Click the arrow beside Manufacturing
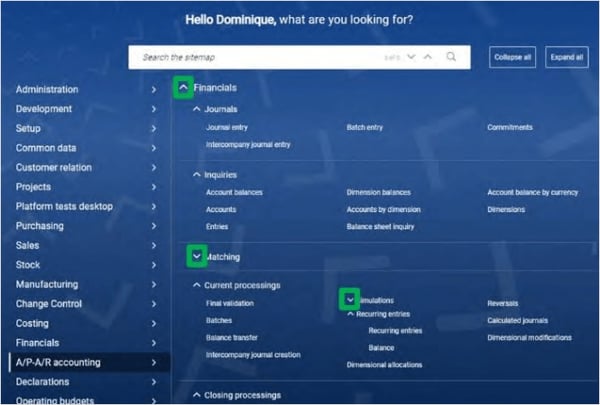 [x=153, y=284]
